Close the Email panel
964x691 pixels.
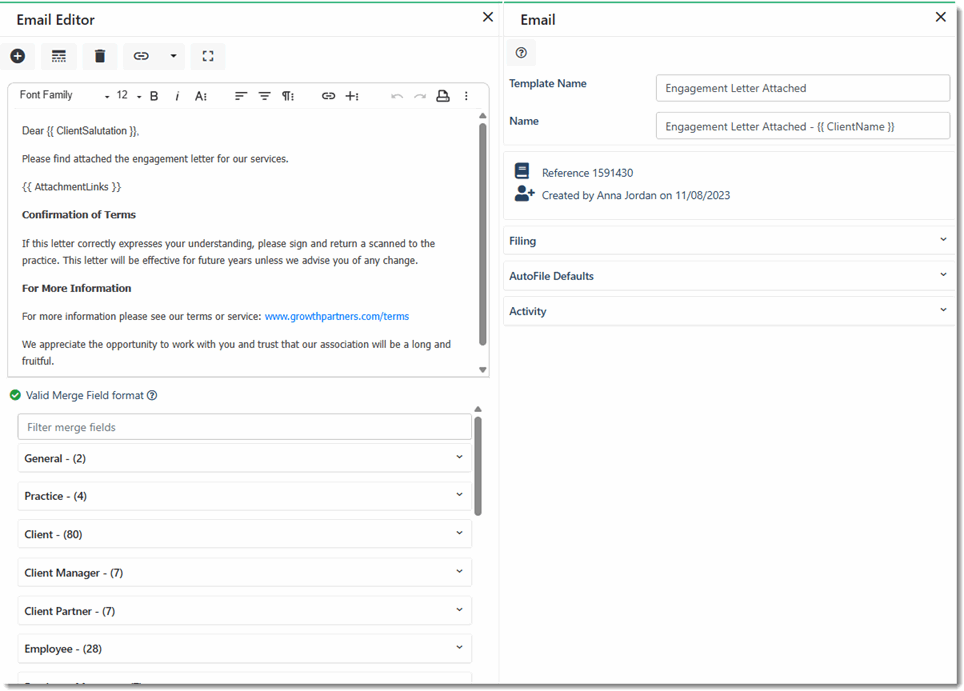(941, 17)
